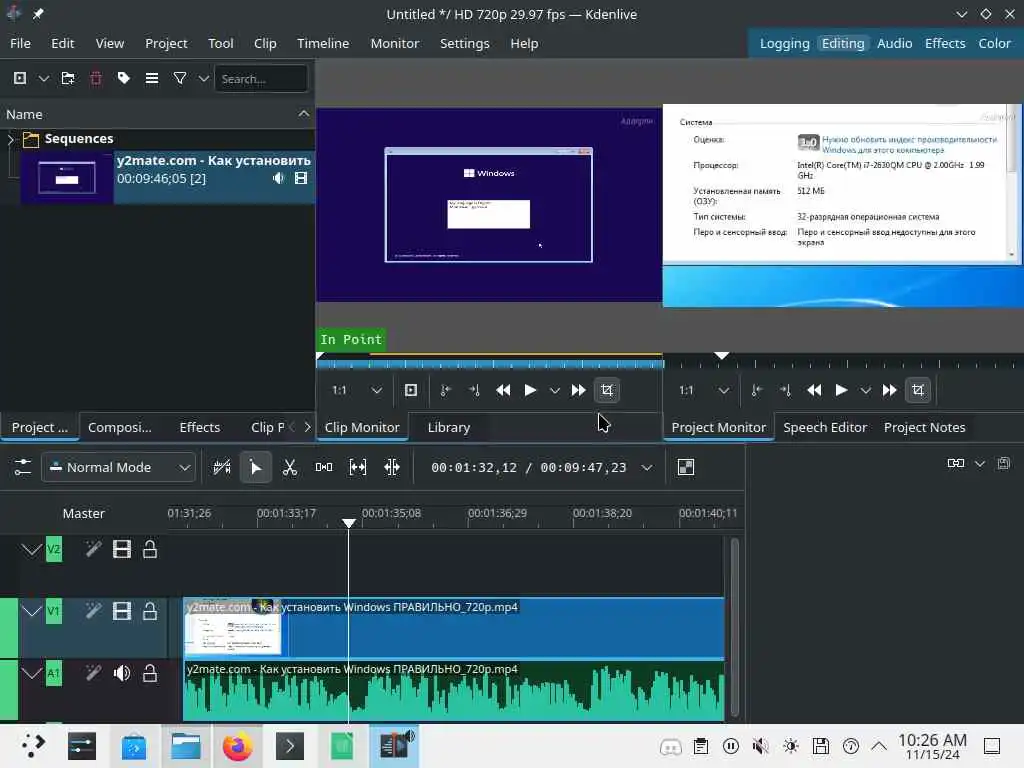Viewport: 1024px width, 768px height.
Task: Switch to Audio workspace layout
Action: click(x=894, y=43)
